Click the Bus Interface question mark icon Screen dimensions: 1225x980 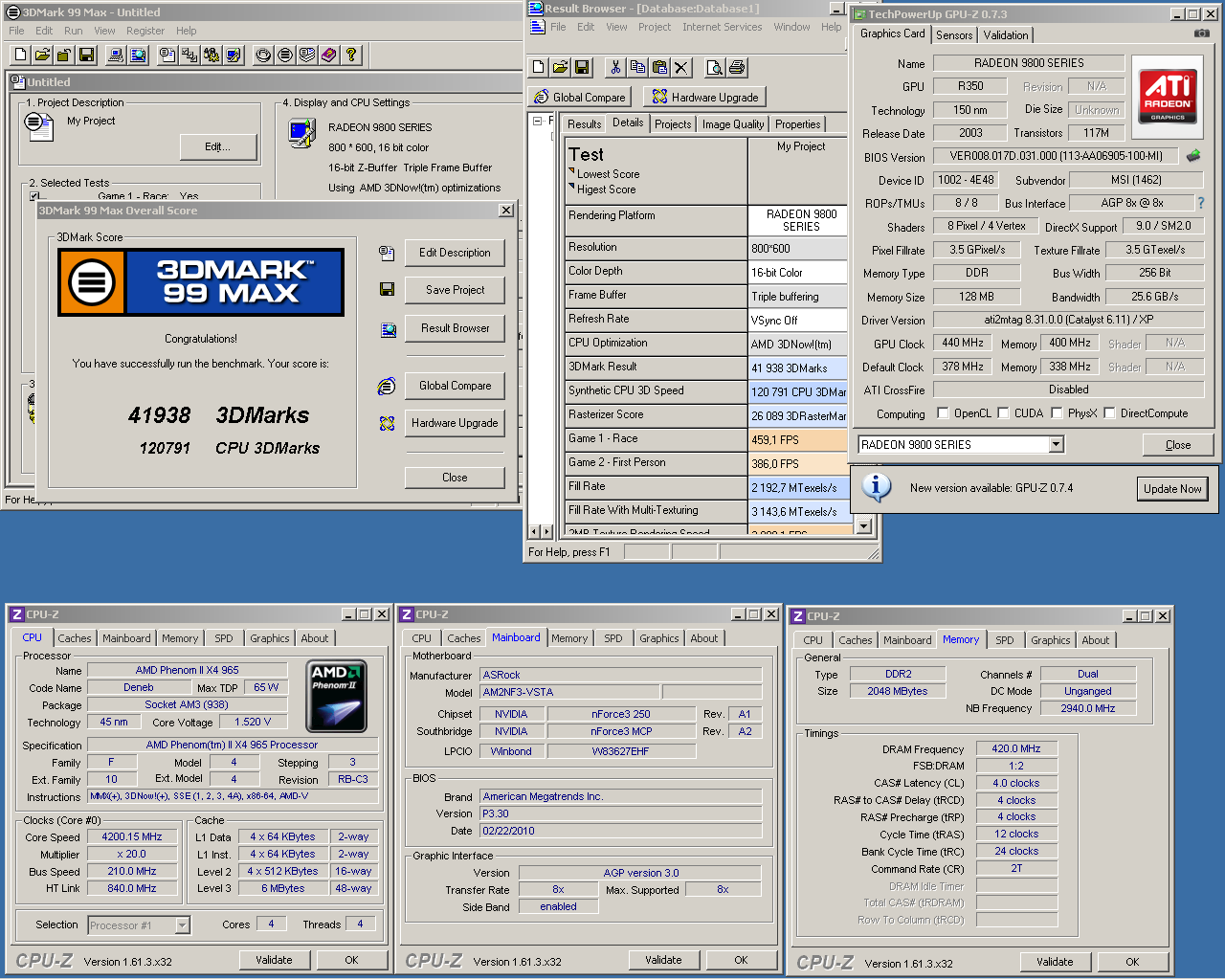pyautogui.click(x=1201, y=203)
